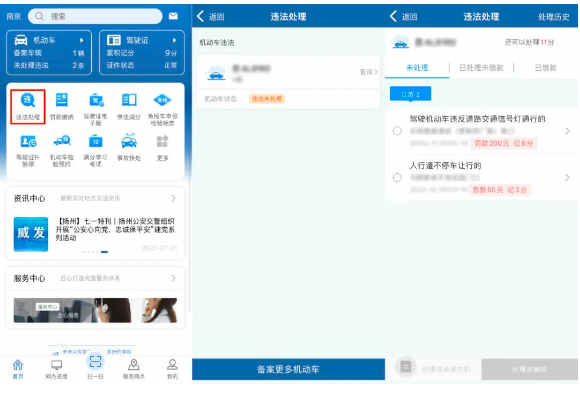Open 违法处理 icon highlighted in red box

click(28, 107)
